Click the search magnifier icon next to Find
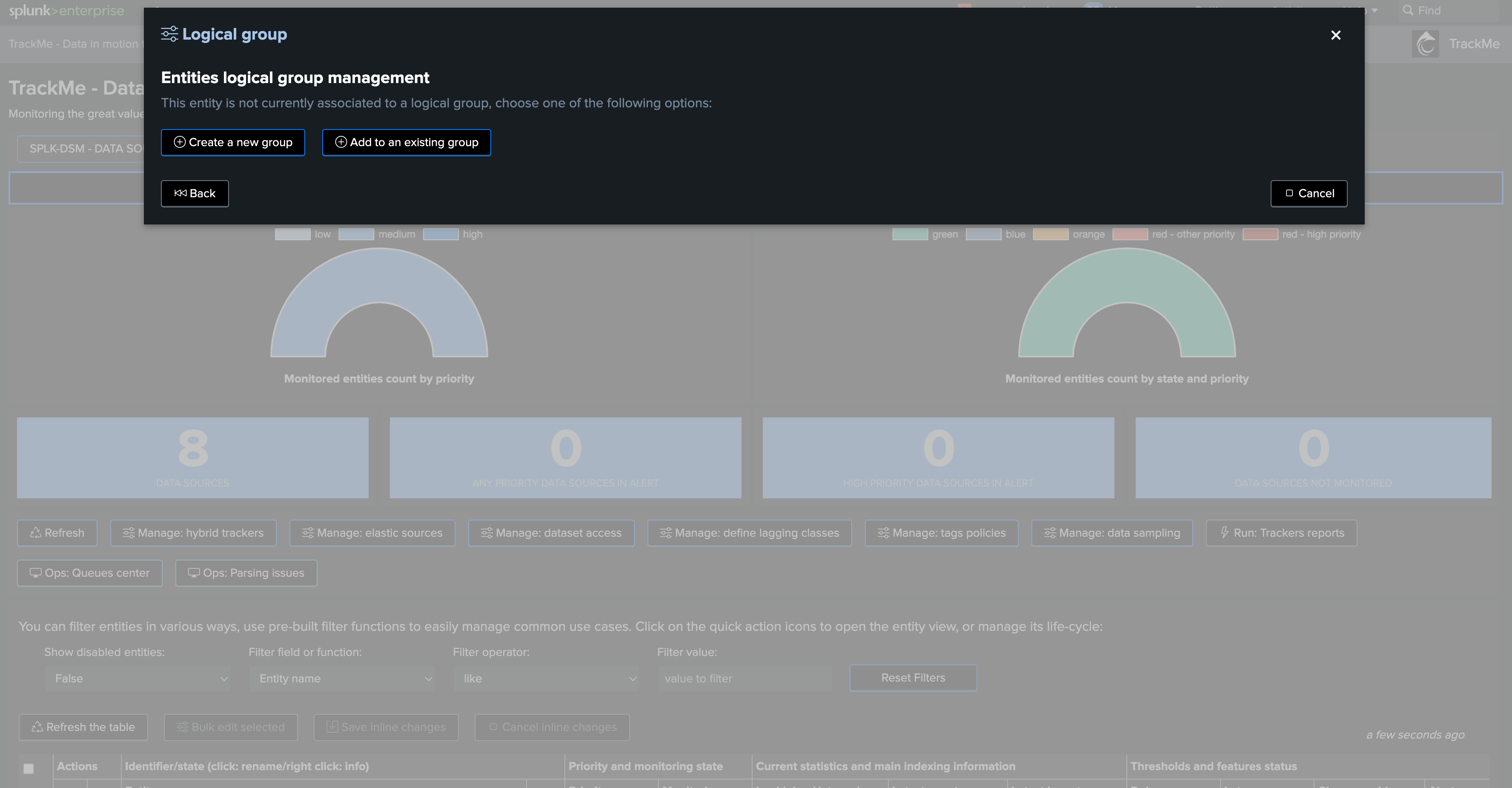This screenshot has width=1512, height=788. coord(1408,11)
